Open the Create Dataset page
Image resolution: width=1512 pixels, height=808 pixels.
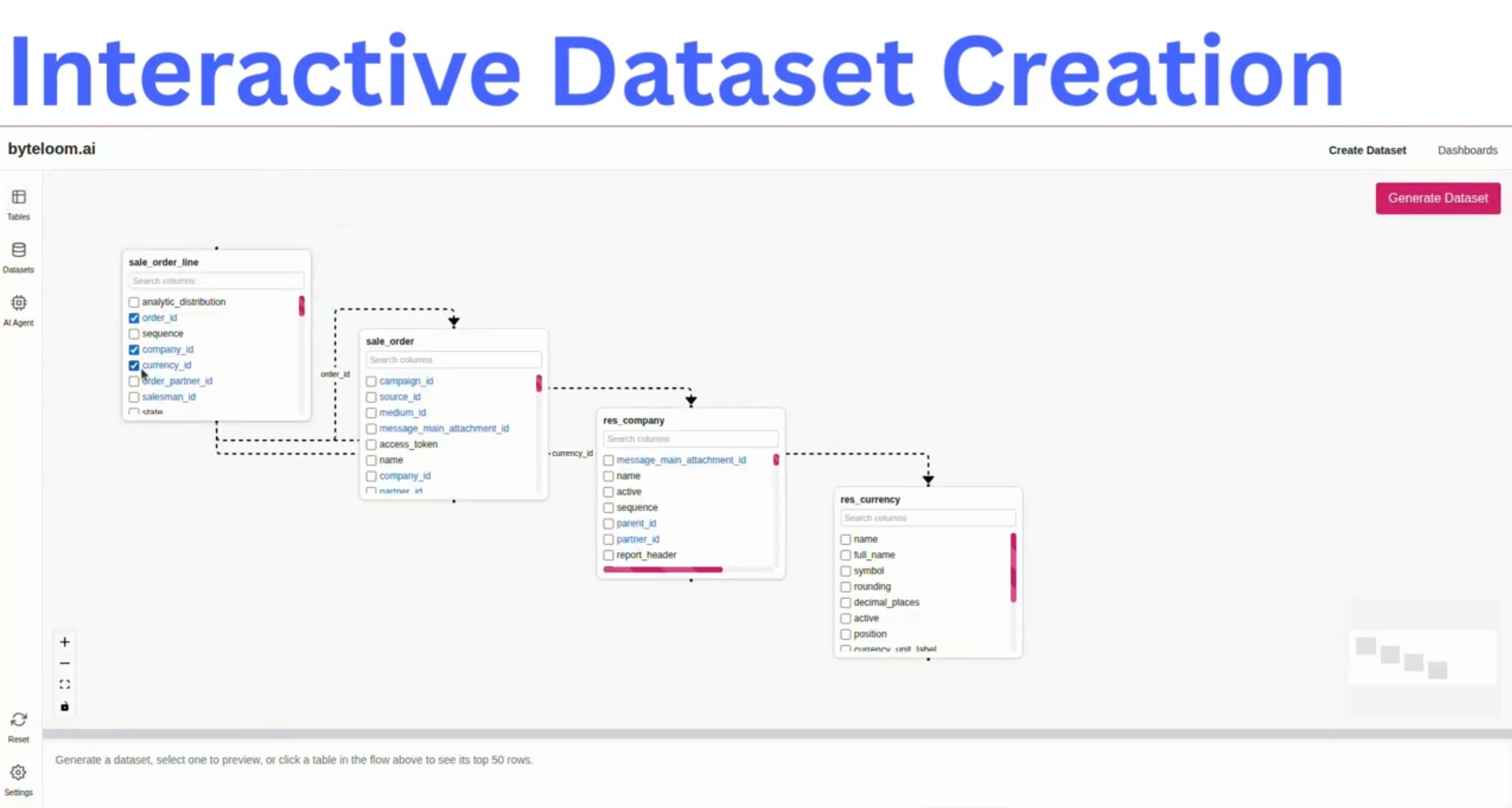click(x=1366, y=149)
